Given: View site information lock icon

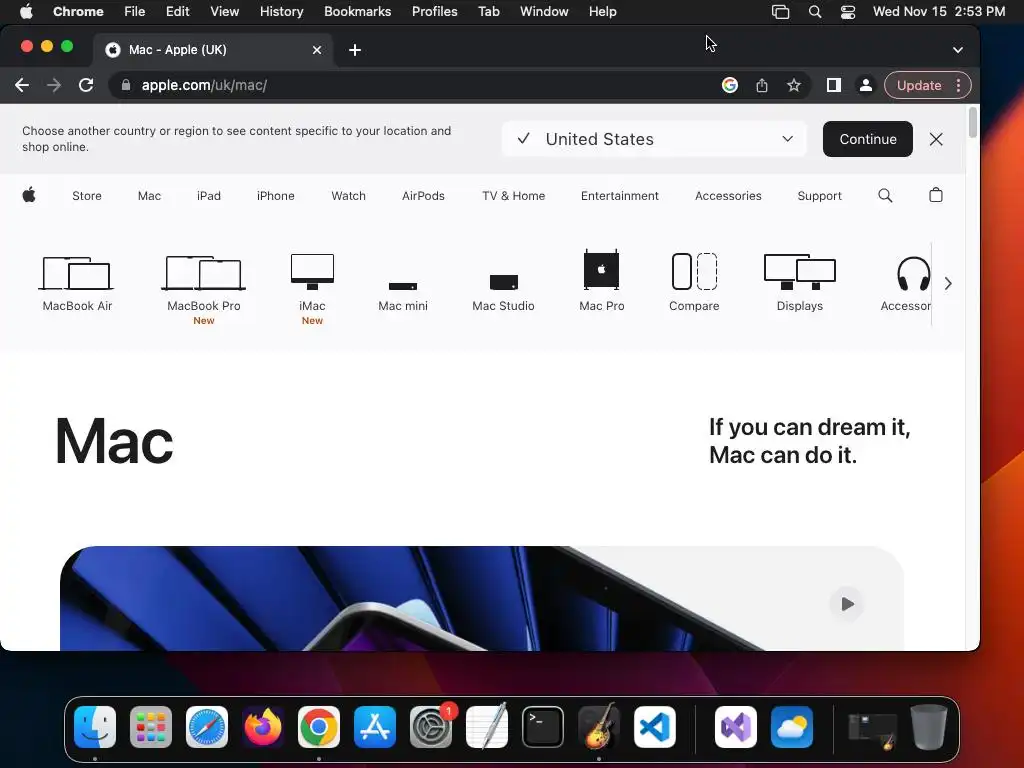Looking at the screenshot, I should (x=126, y=85).
